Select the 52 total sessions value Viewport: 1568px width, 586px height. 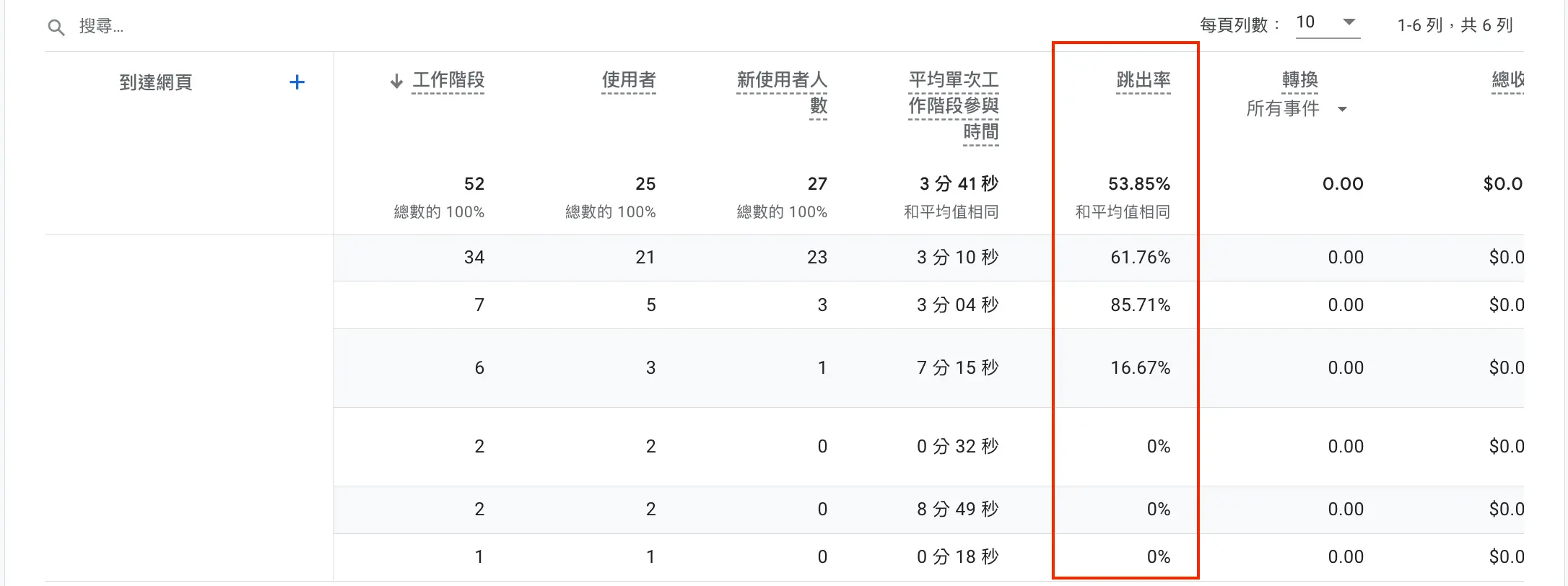(474, 184)
